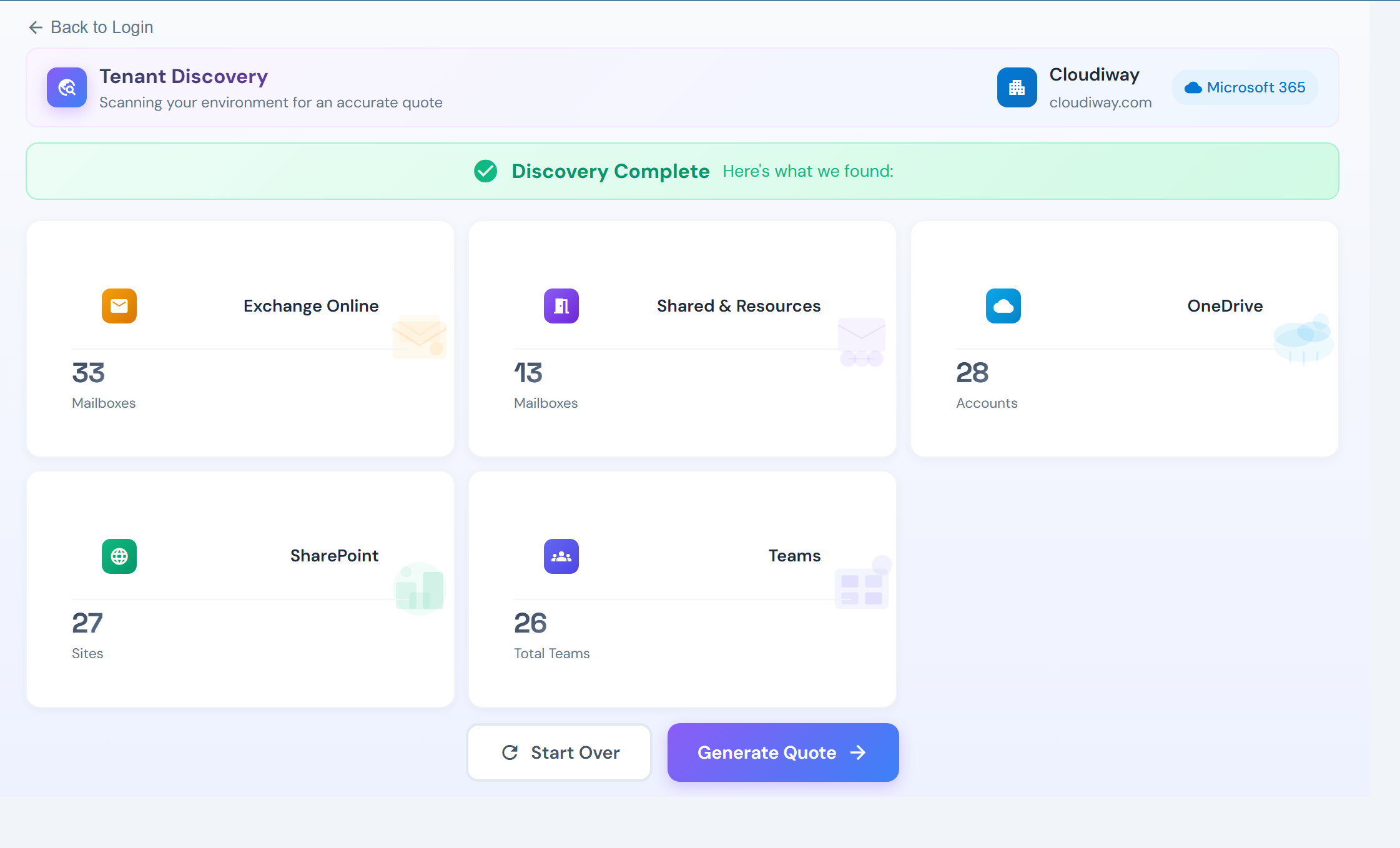The width and height of the screenshot is (1400, 848).
Task: Click the blue OneDrive cloud icon
Action: 1003,306
